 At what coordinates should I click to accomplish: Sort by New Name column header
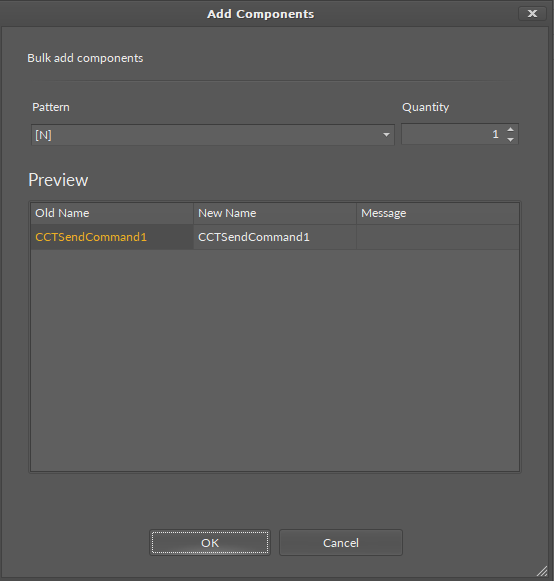click(x=275, y=213)
